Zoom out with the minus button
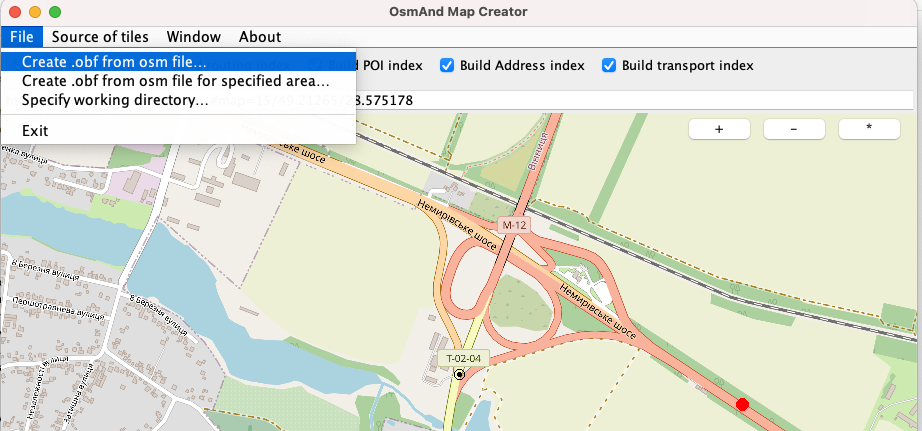This screenshot has height=431, width=922. (793, 129)
